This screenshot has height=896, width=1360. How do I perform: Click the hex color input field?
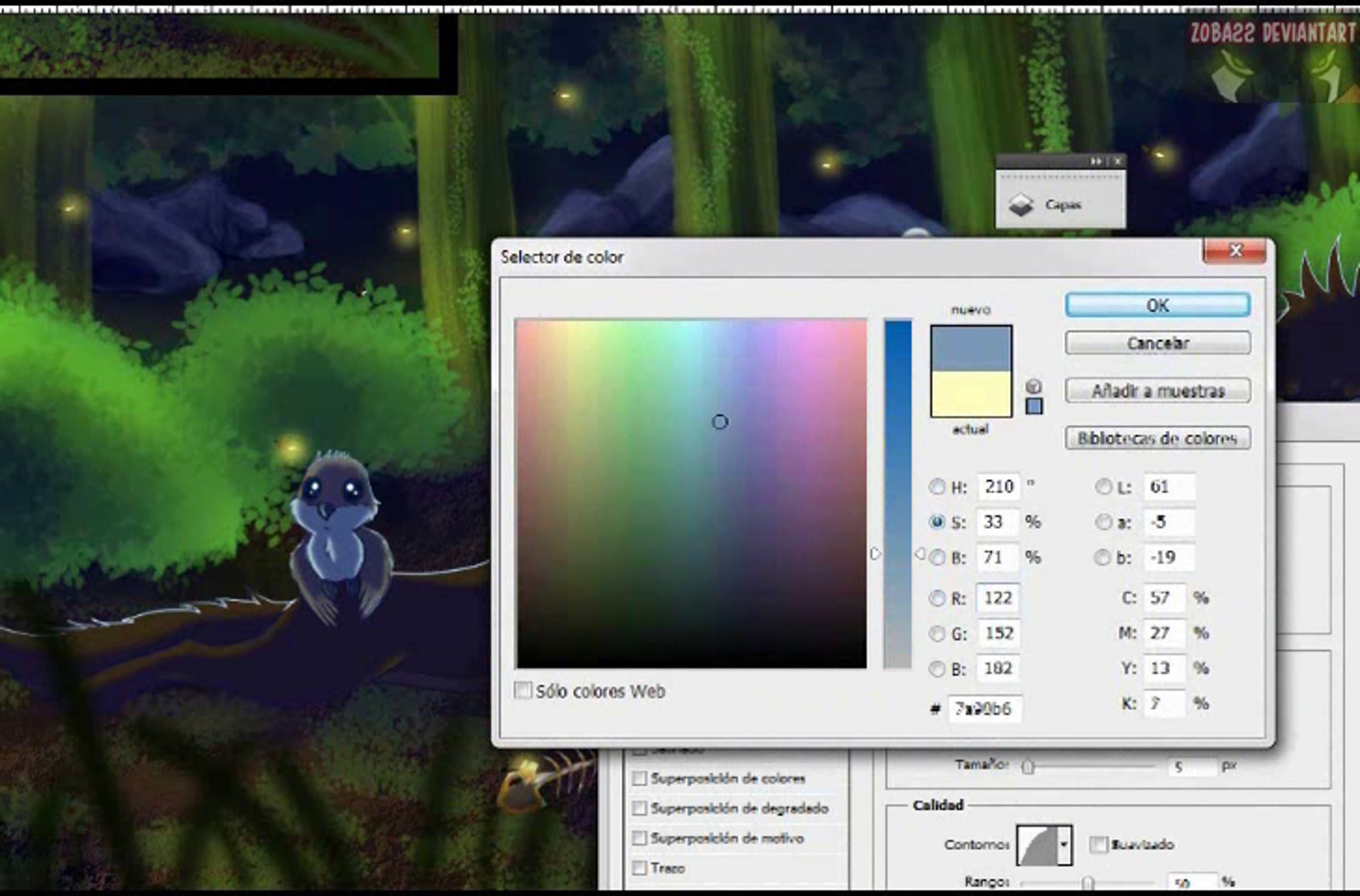(x=984, y=709)
